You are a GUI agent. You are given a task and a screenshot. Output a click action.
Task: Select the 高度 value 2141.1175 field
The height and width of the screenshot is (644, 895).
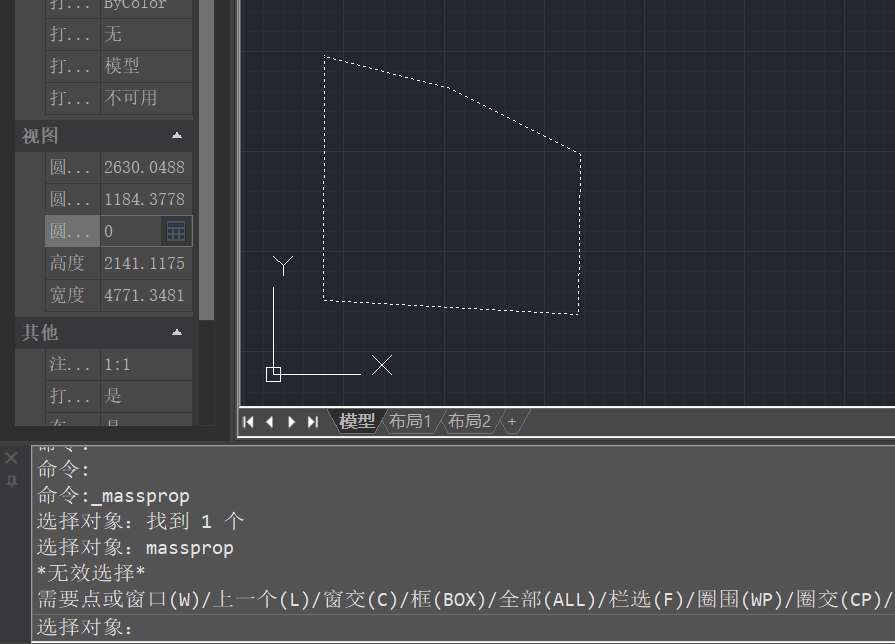(145, 263)
